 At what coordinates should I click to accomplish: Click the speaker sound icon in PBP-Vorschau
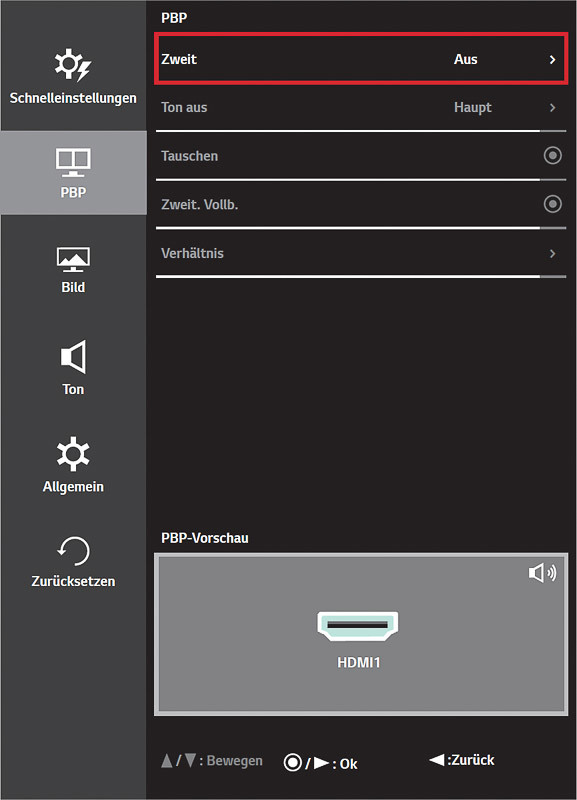[x=542, y=573]
